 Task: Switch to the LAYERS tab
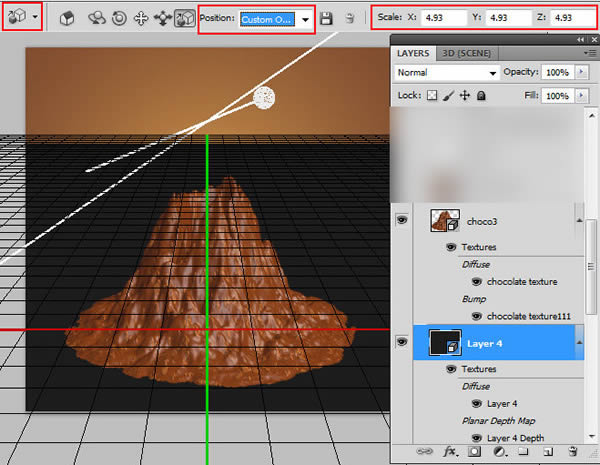click(413, 53)
